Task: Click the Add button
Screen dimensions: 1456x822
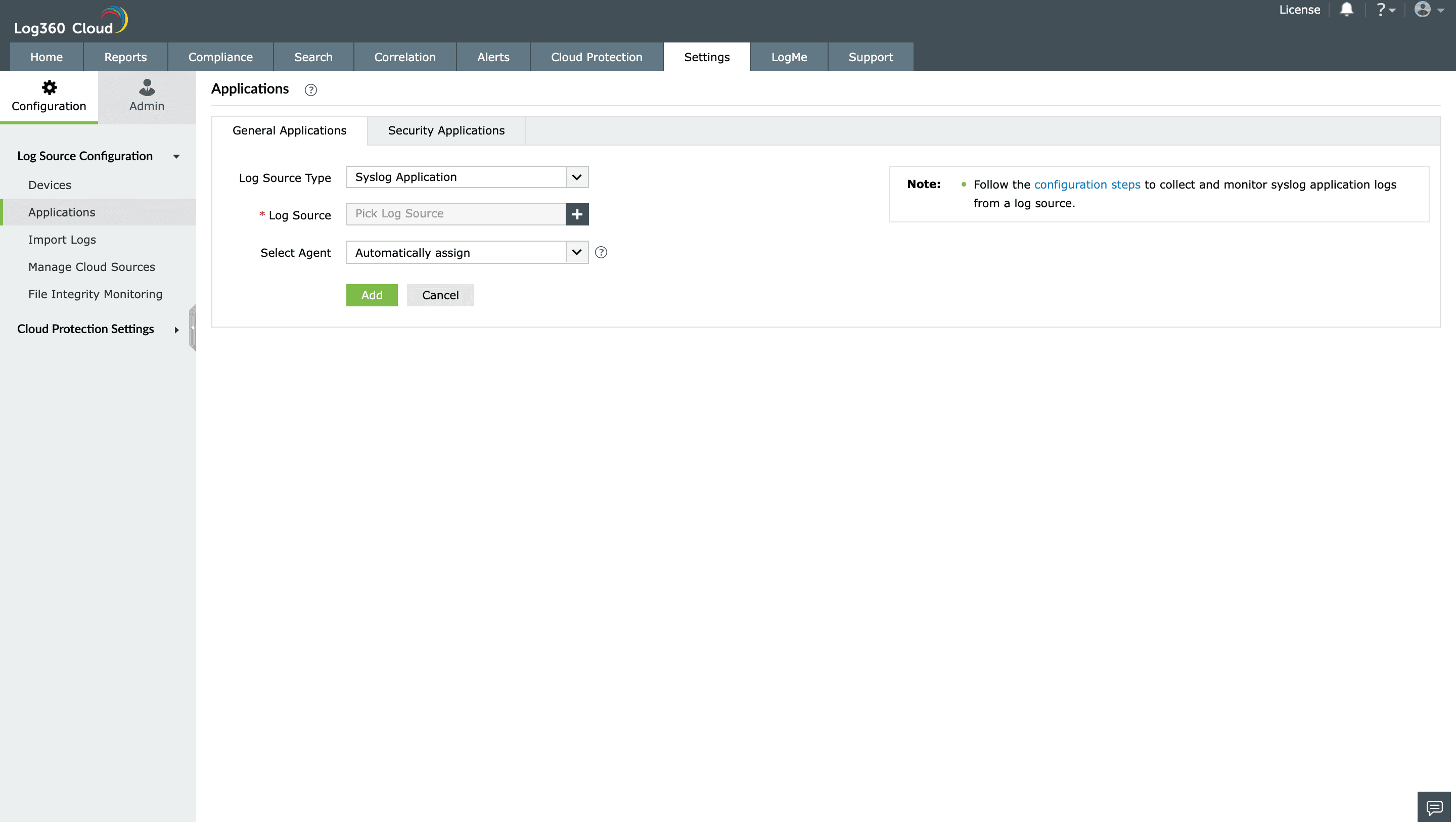Action: [x=372, y=295]
